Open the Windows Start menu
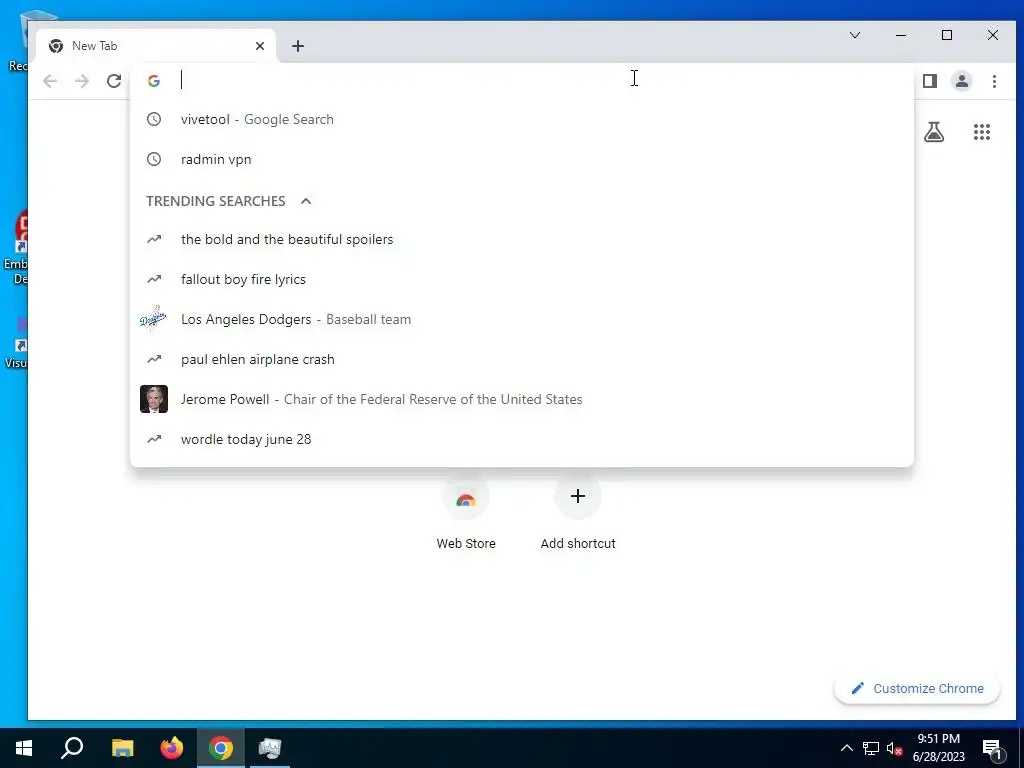 point(24,748)
